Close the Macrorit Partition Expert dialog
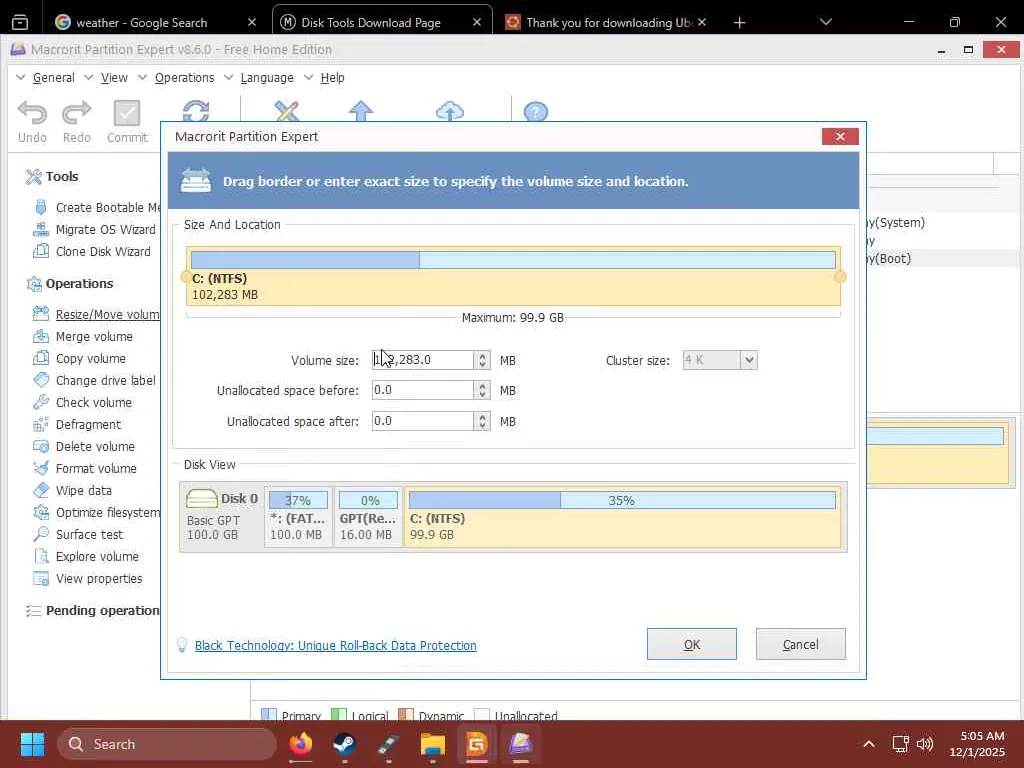Viewport: 1024px width, 768px height. (840, 136)
